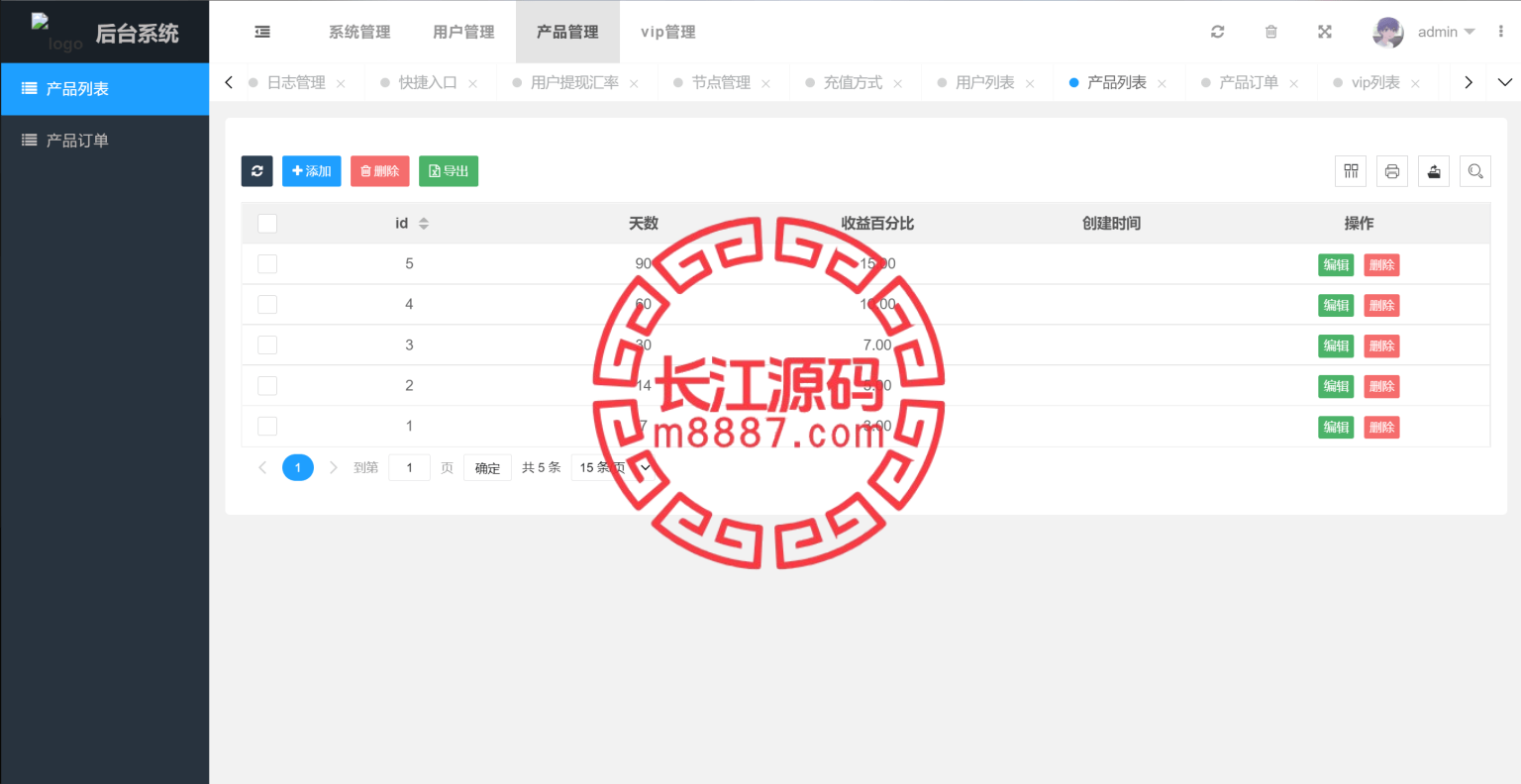Click the trash icon in top header

(x=1271, y=32)
